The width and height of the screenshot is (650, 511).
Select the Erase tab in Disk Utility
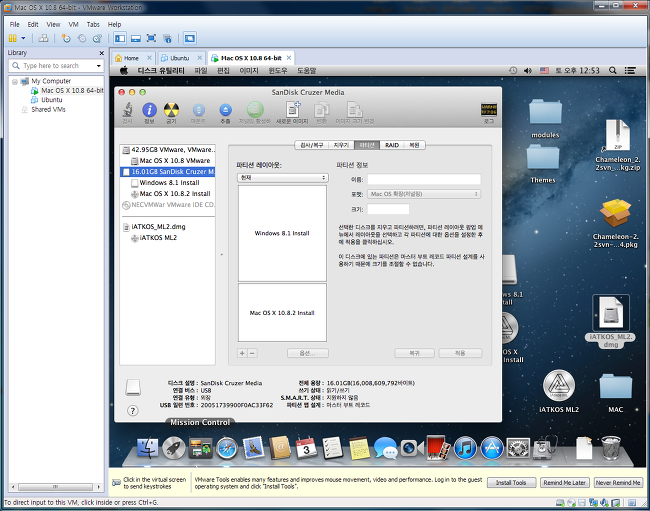click(x=341, y=145)
